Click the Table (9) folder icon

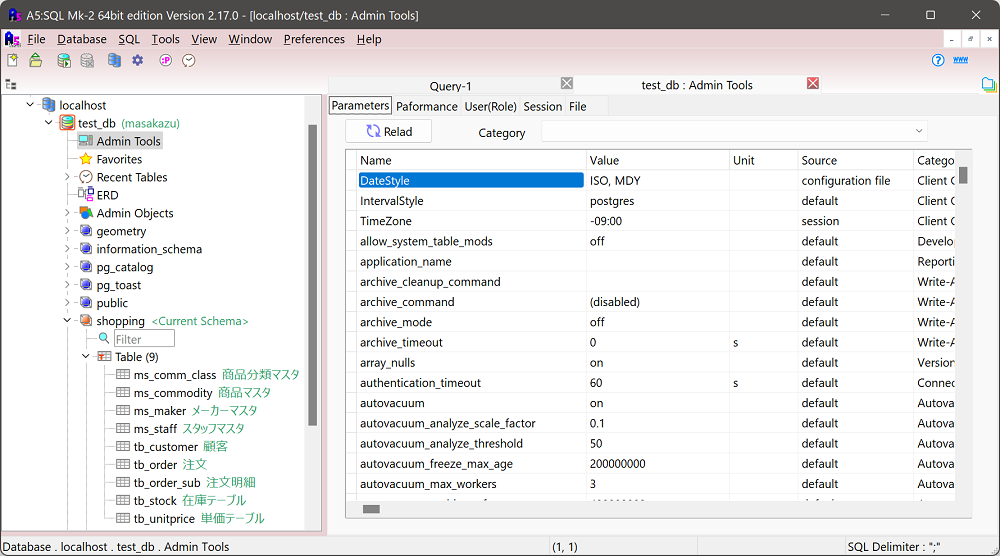tap(104, 356)
